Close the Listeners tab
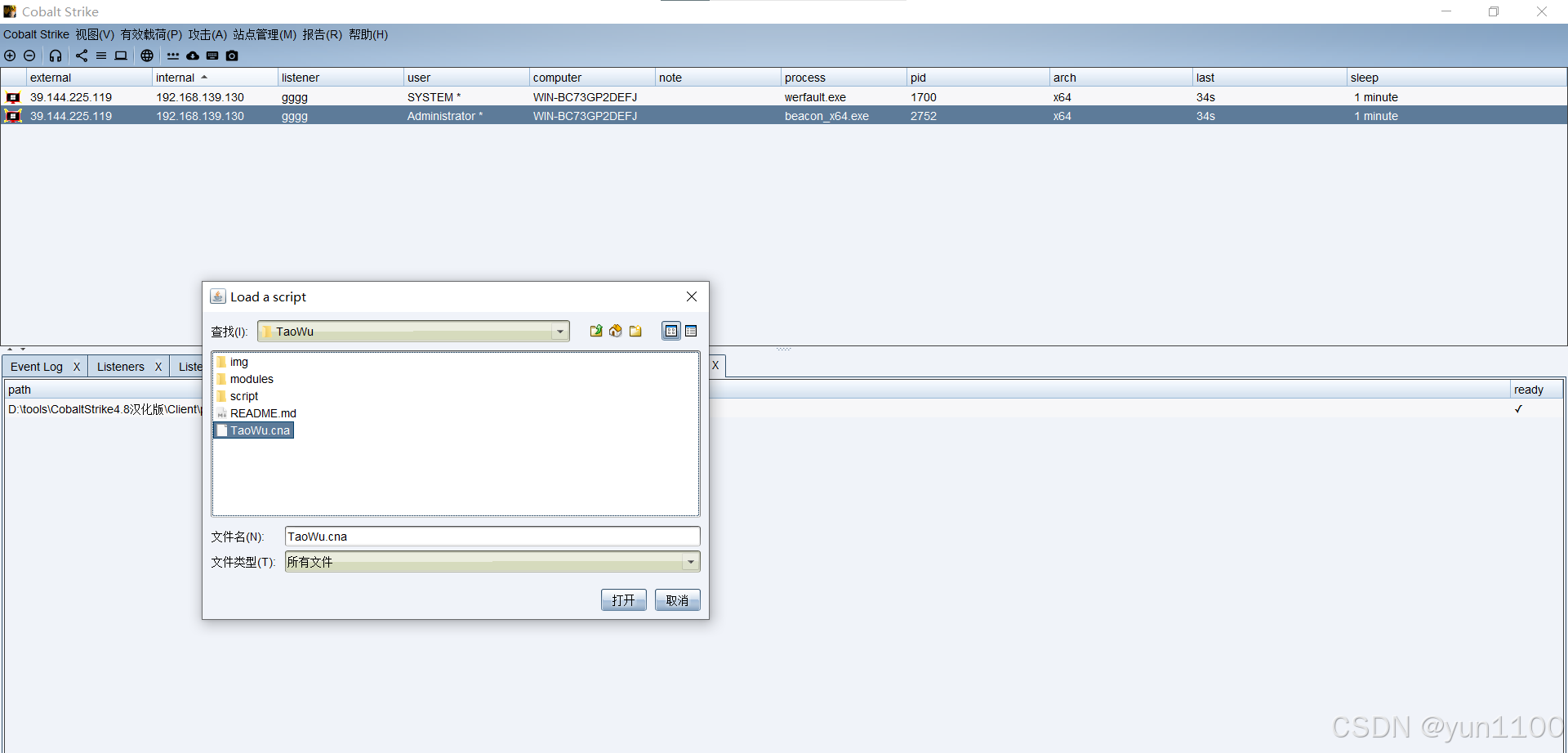The image size is (1568, 753). [158, 367]
